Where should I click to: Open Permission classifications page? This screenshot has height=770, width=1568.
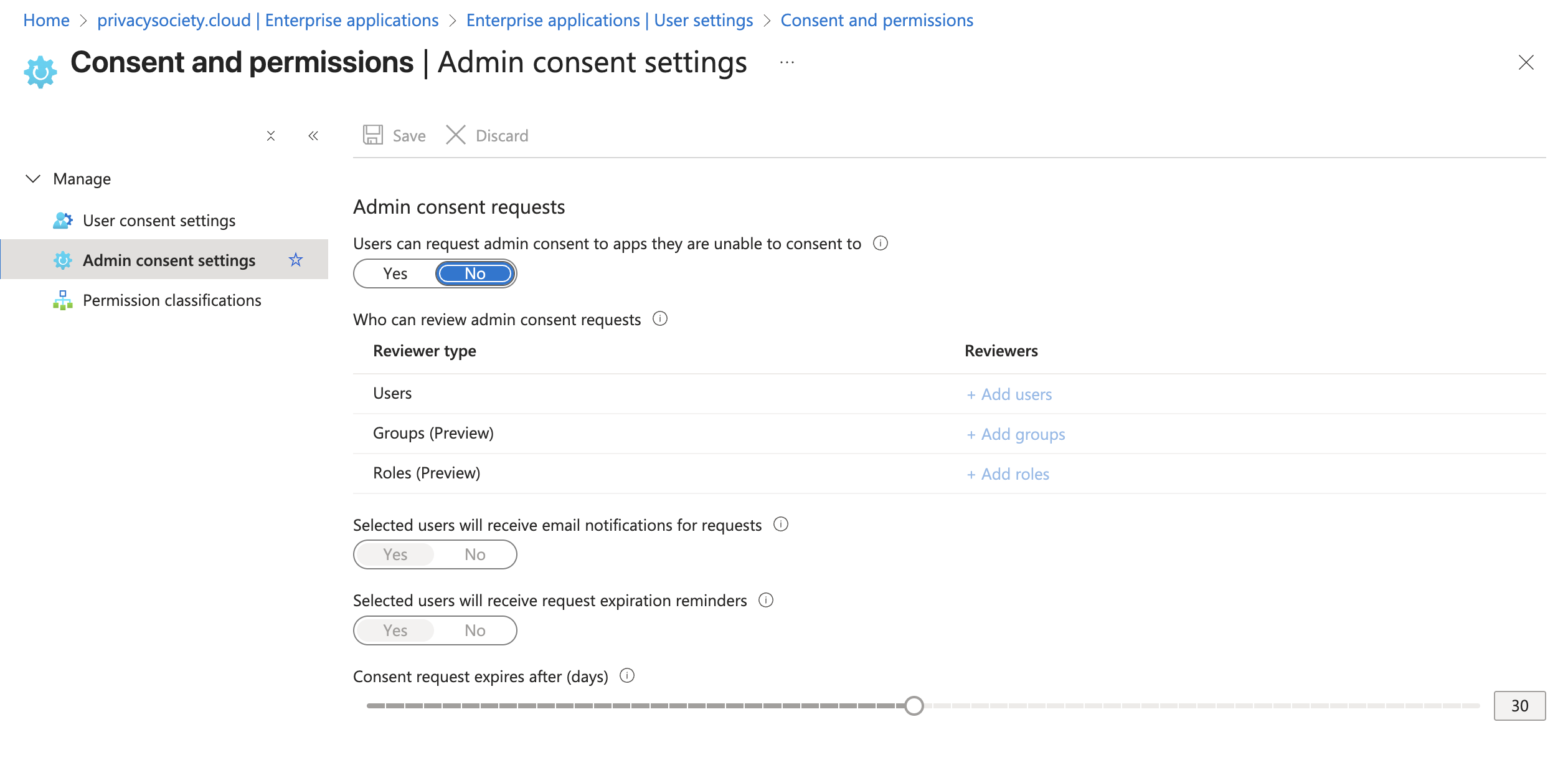[172, 300]
